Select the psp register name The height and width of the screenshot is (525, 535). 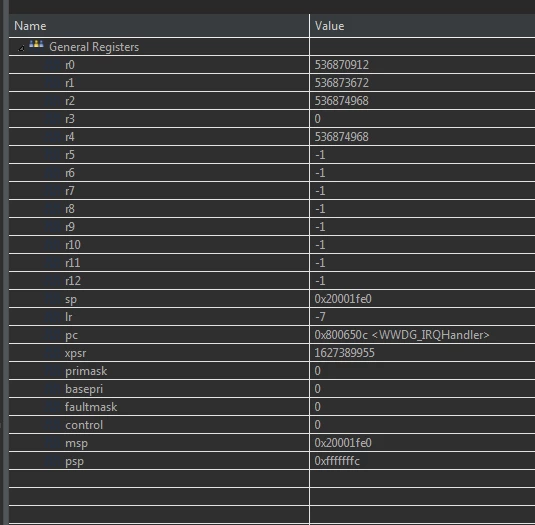pos(74,462)
